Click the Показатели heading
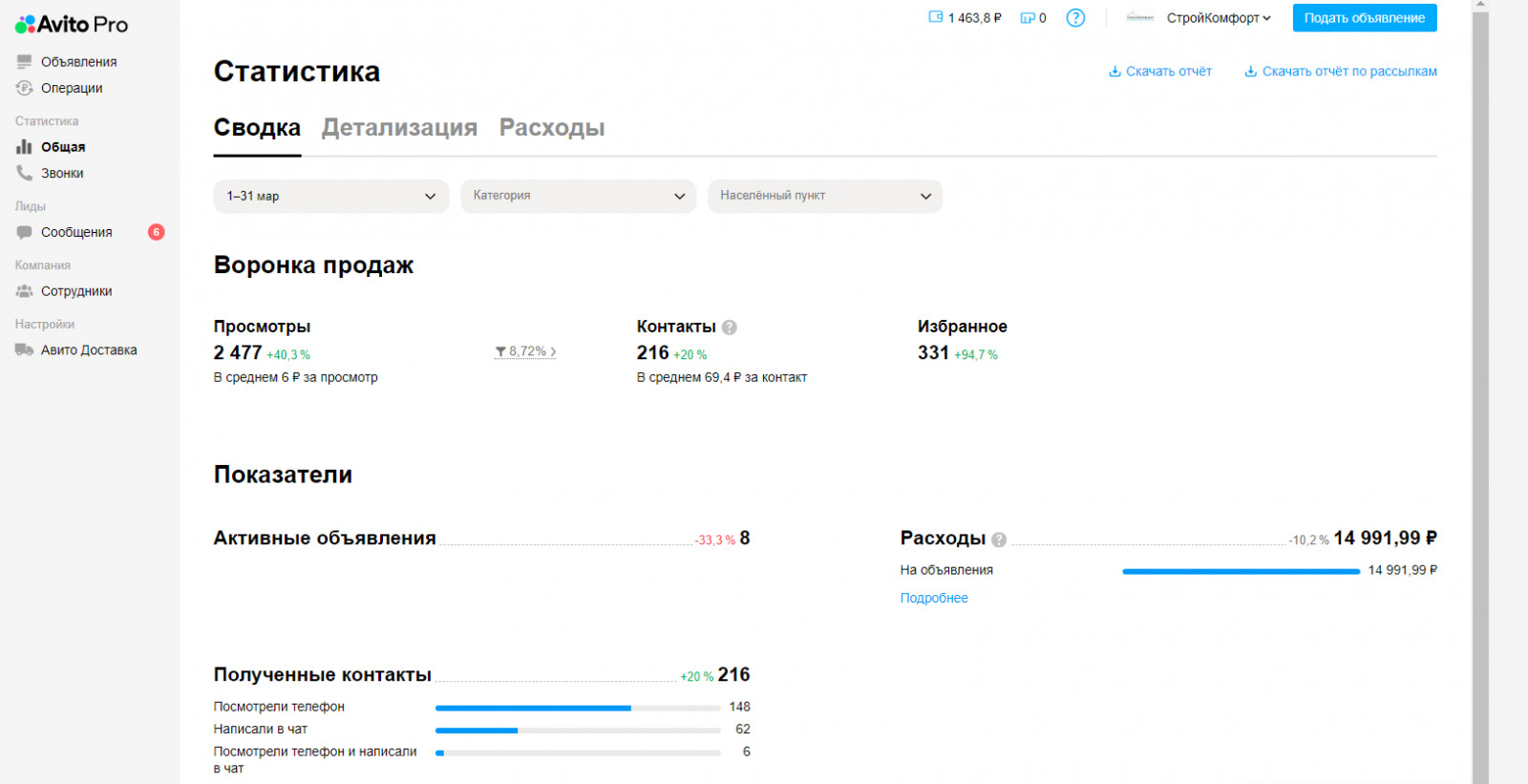 click(284, 475)
